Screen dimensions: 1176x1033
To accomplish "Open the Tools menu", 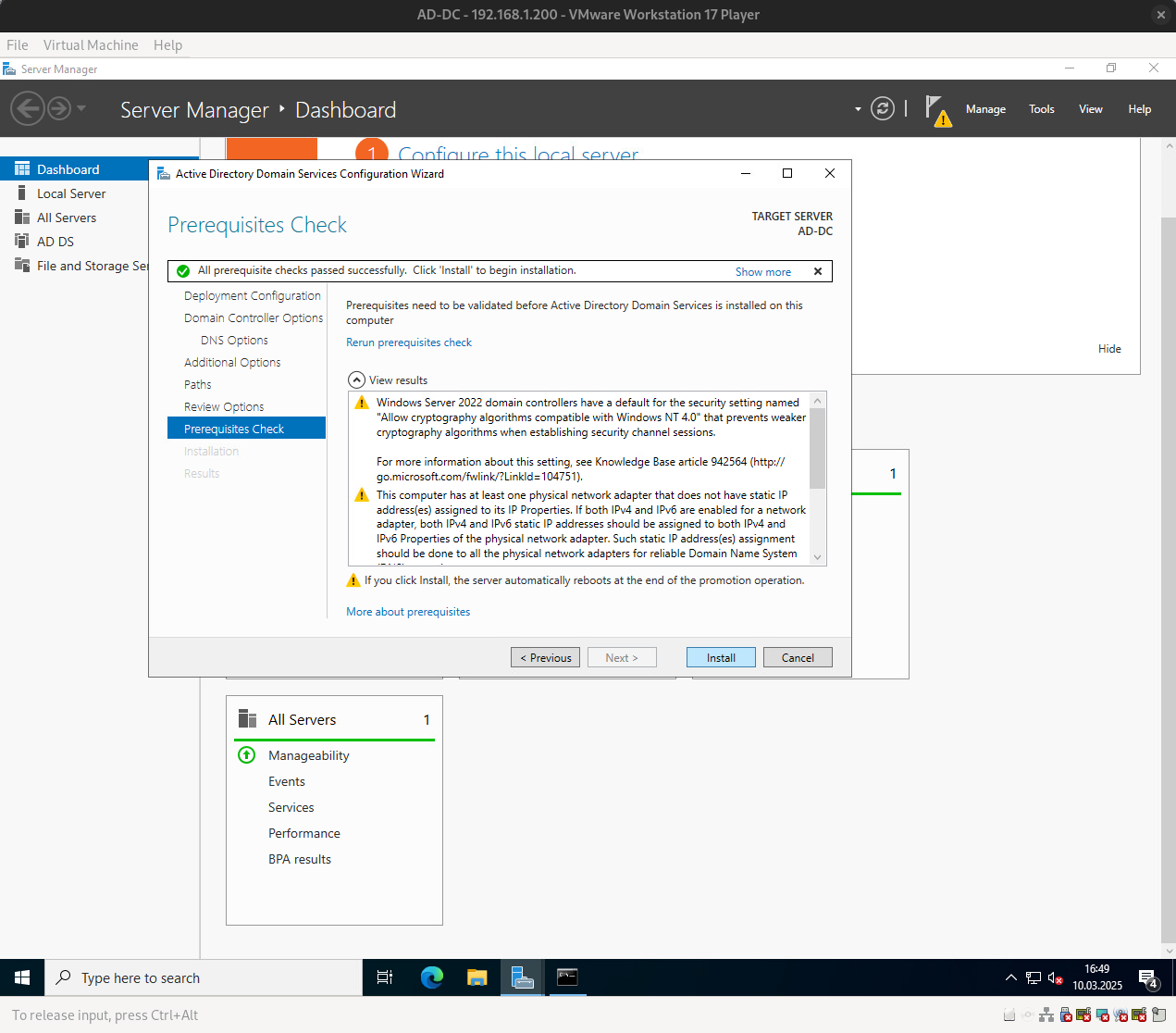I will (x=1041, y=109).
